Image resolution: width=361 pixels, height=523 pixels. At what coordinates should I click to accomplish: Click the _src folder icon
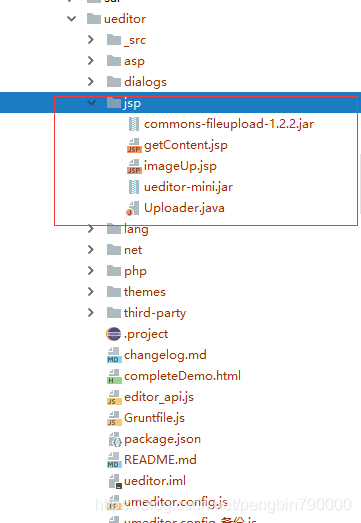[x=114, y=40]
